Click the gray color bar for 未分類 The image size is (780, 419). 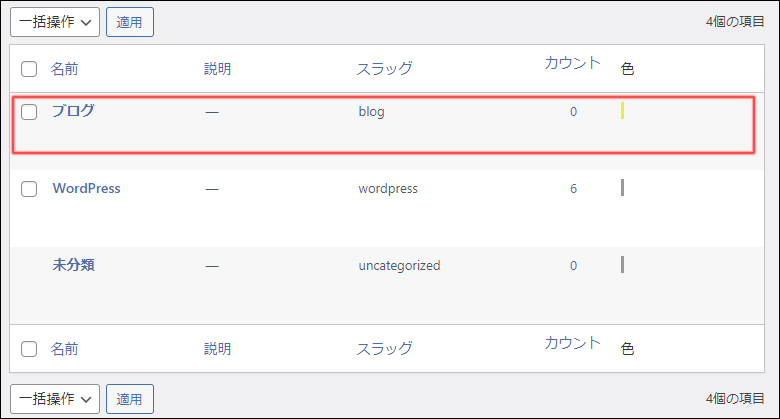point(622,264)
